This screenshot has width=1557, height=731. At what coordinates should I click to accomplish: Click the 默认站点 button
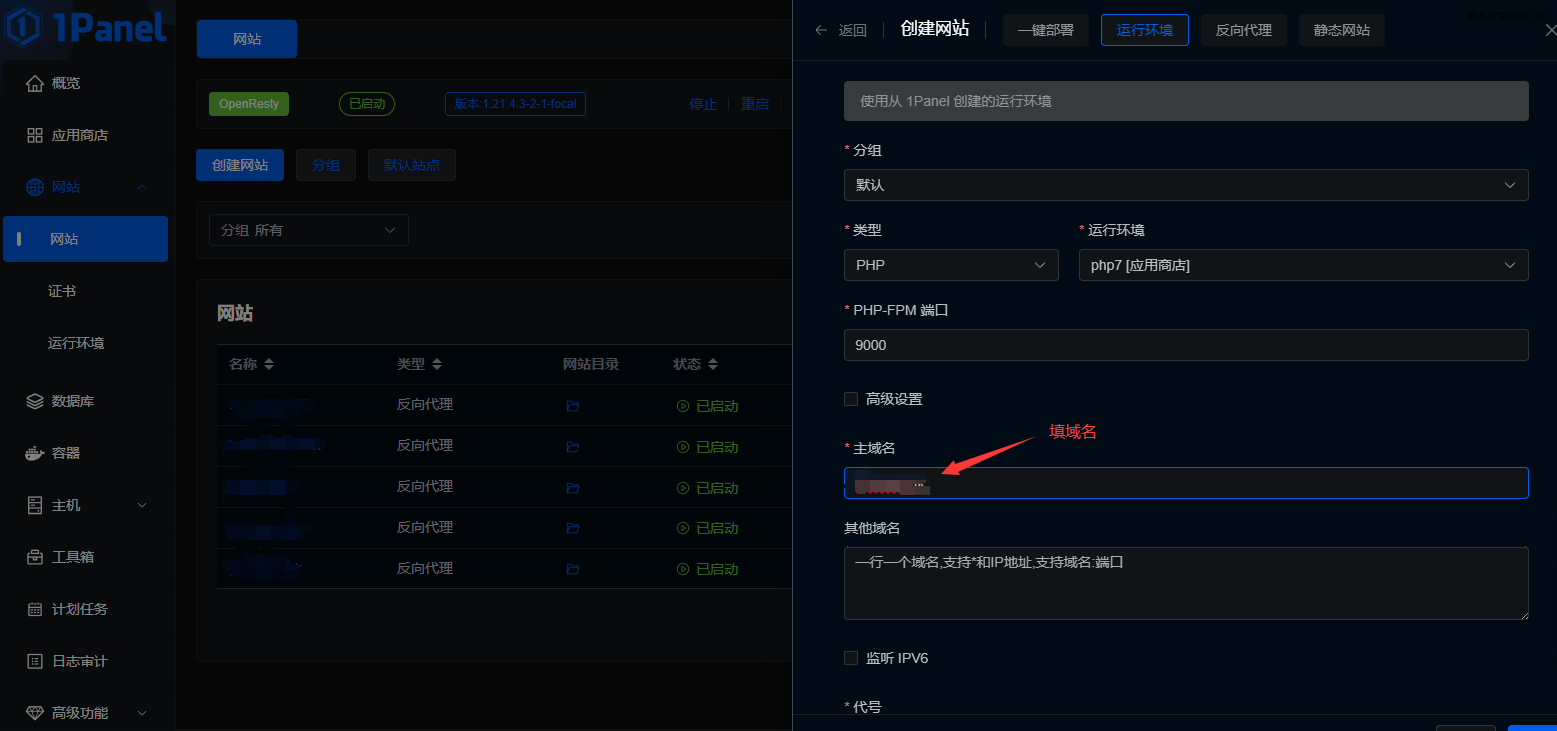click(412, 165)
